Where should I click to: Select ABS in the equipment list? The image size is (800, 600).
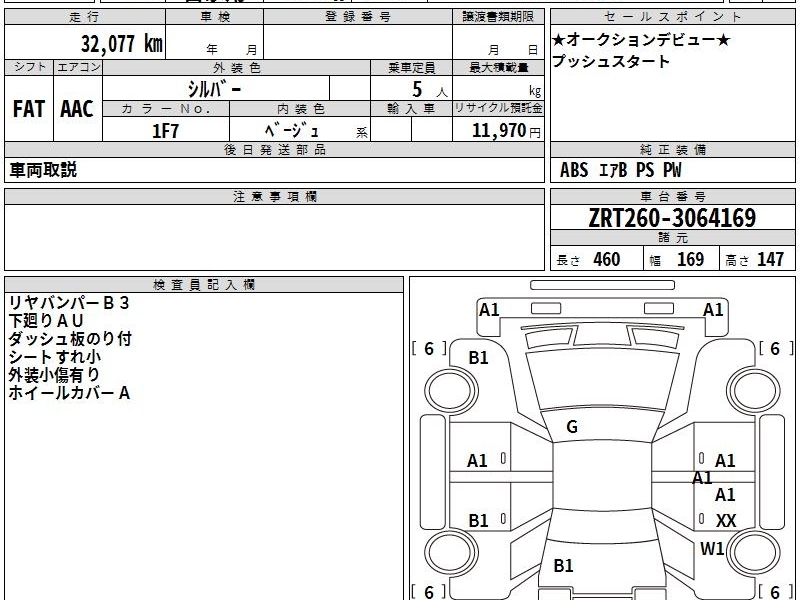[x=574, y=170]
